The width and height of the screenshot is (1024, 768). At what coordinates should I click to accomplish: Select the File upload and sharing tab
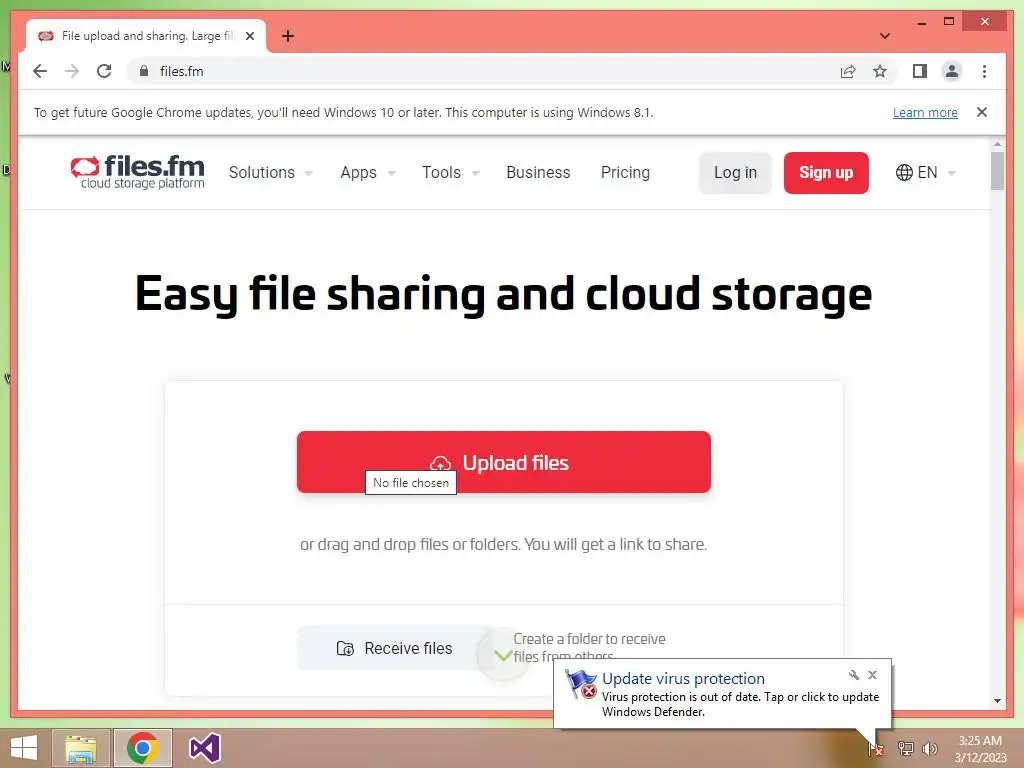tap(147, 36)
